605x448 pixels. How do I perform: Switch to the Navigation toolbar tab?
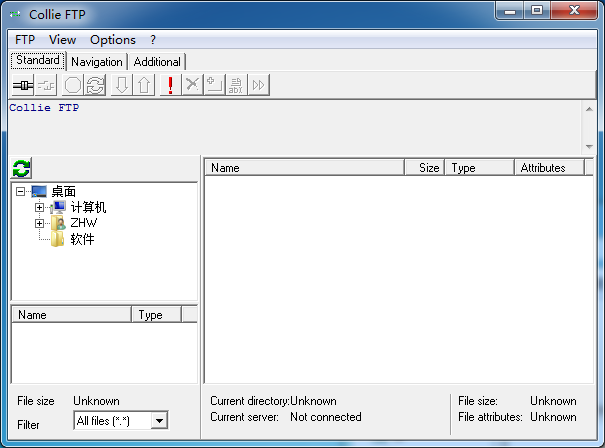pos(97,62)
